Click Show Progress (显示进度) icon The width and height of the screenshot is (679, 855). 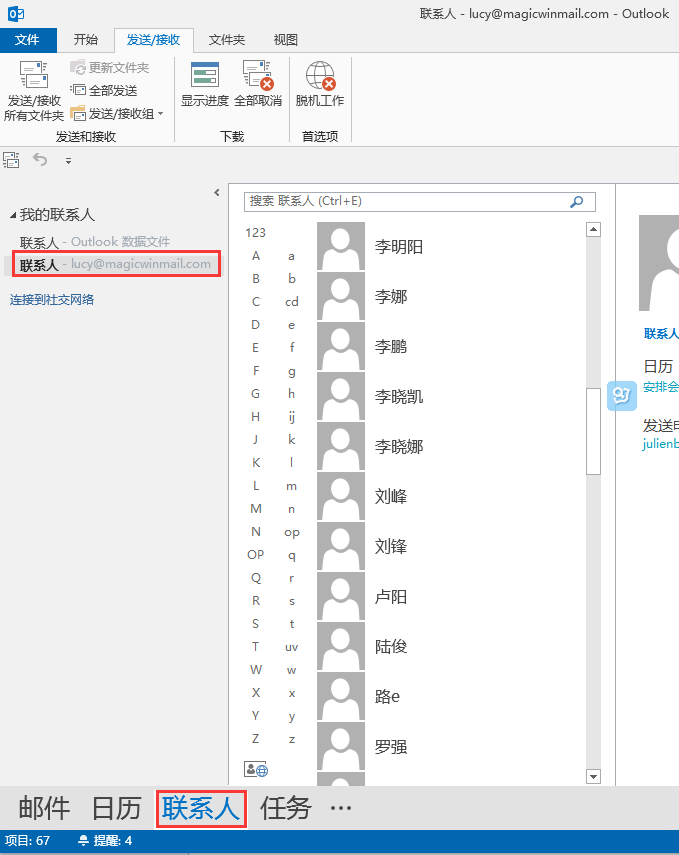[x=205, y=75]
